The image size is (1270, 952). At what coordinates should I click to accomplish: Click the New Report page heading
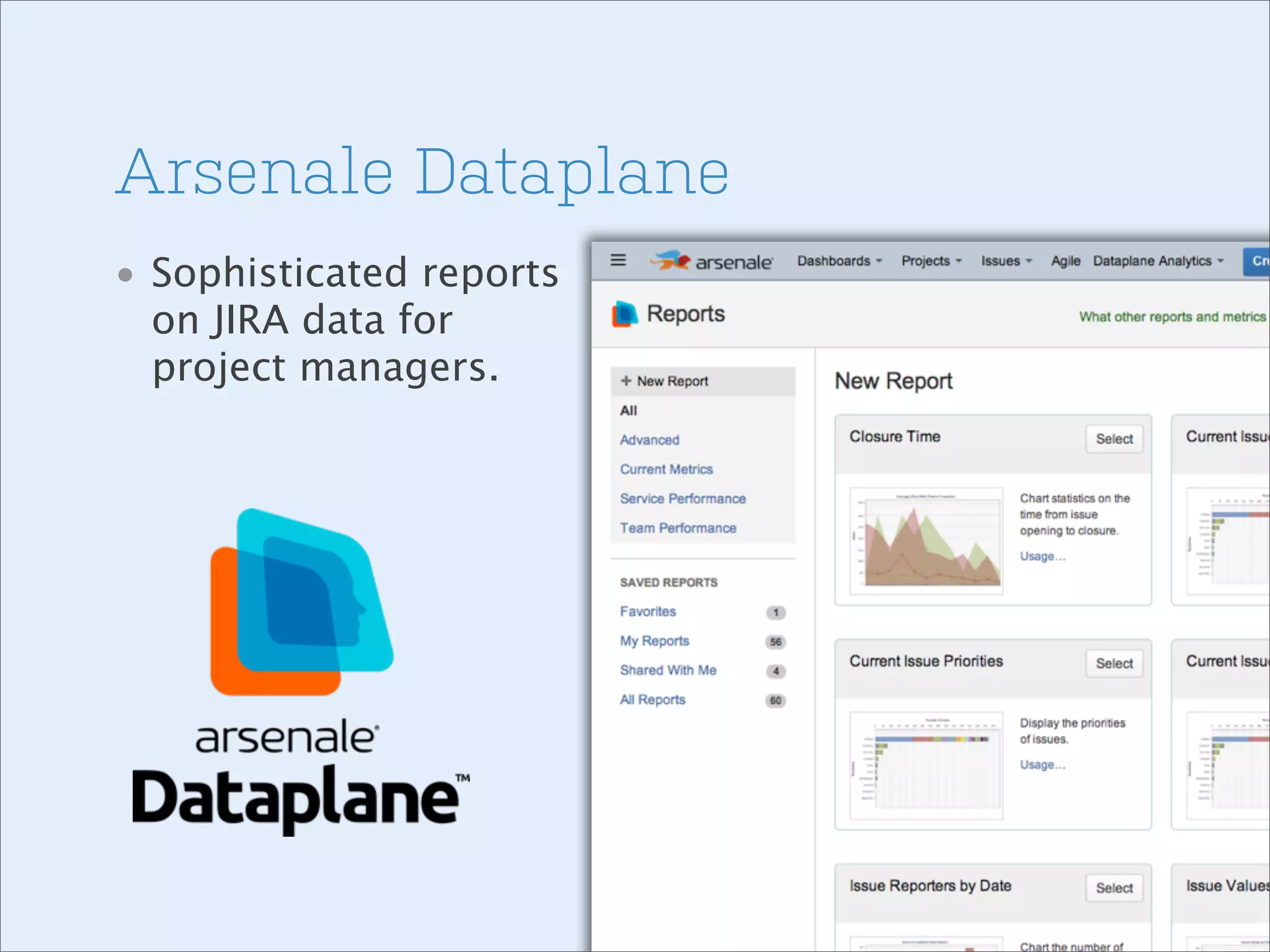894,381
